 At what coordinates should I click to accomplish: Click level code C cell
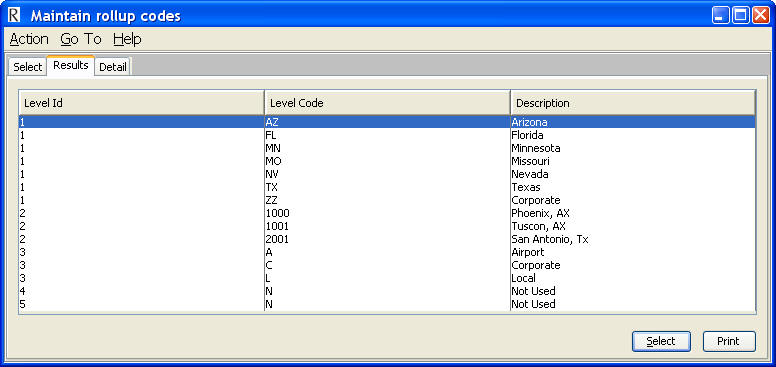point(388,265)
